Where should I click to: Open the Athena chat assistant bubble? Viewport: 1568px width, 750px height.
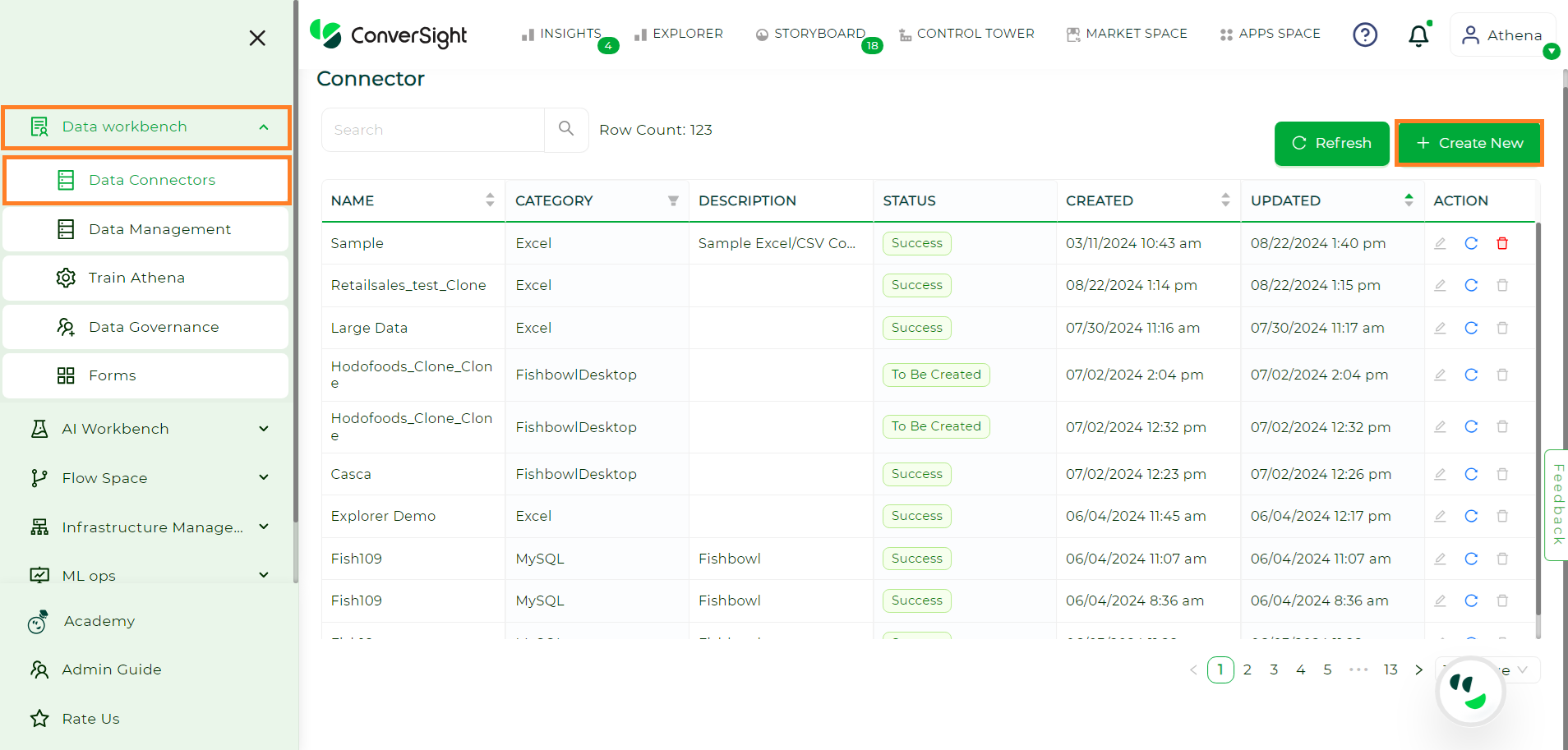click(x=1470, y=692)
